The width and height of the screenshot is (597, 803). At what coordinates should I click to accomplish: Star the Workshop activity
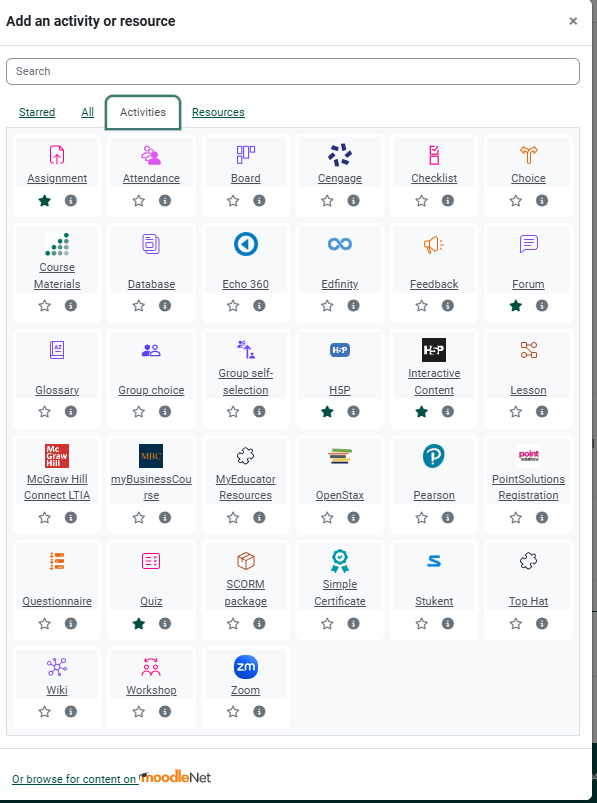click(139, 711)
